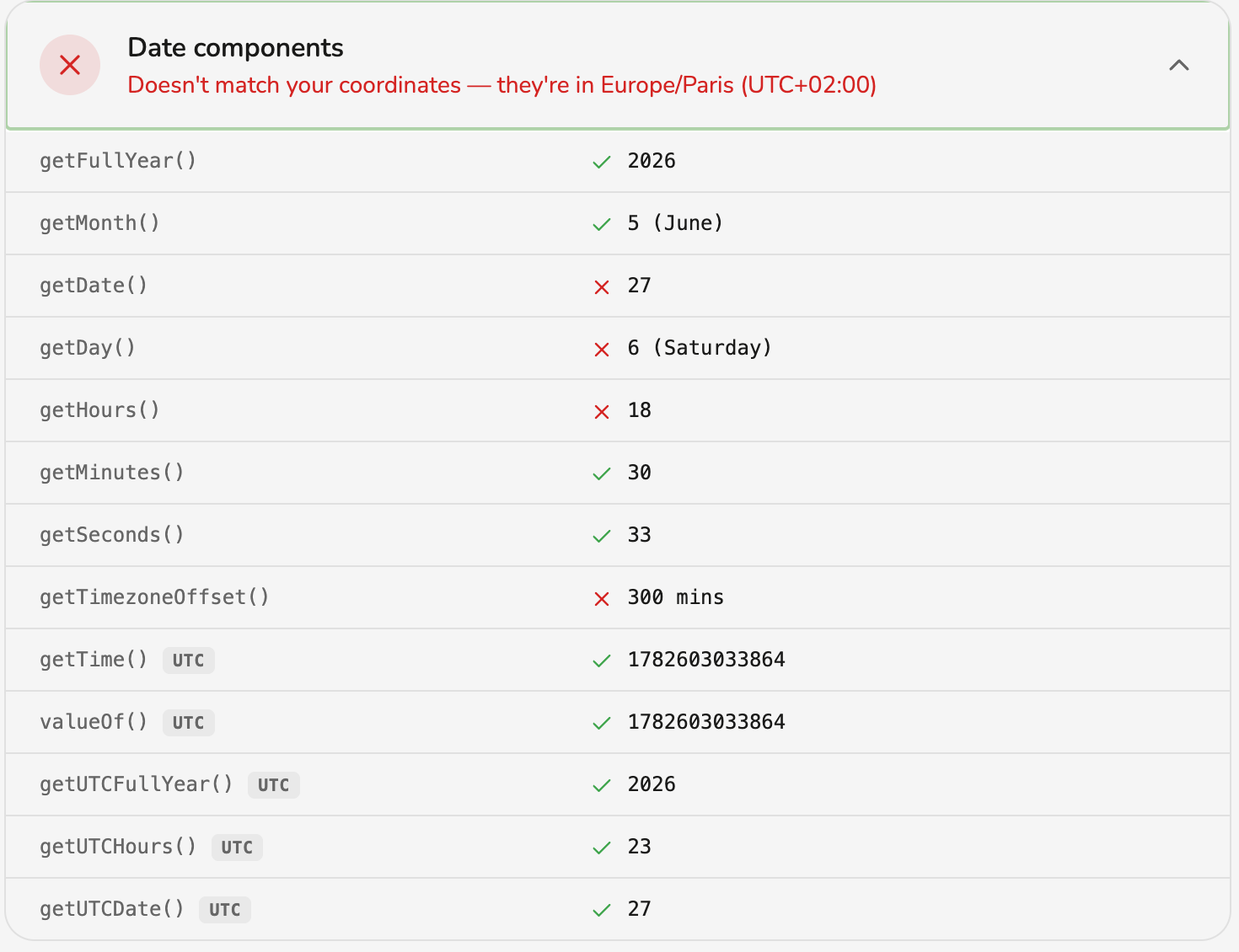The image size is (1239, 952).
Task: Click the getUTCHours() value 23
Action: pos(639,847)
